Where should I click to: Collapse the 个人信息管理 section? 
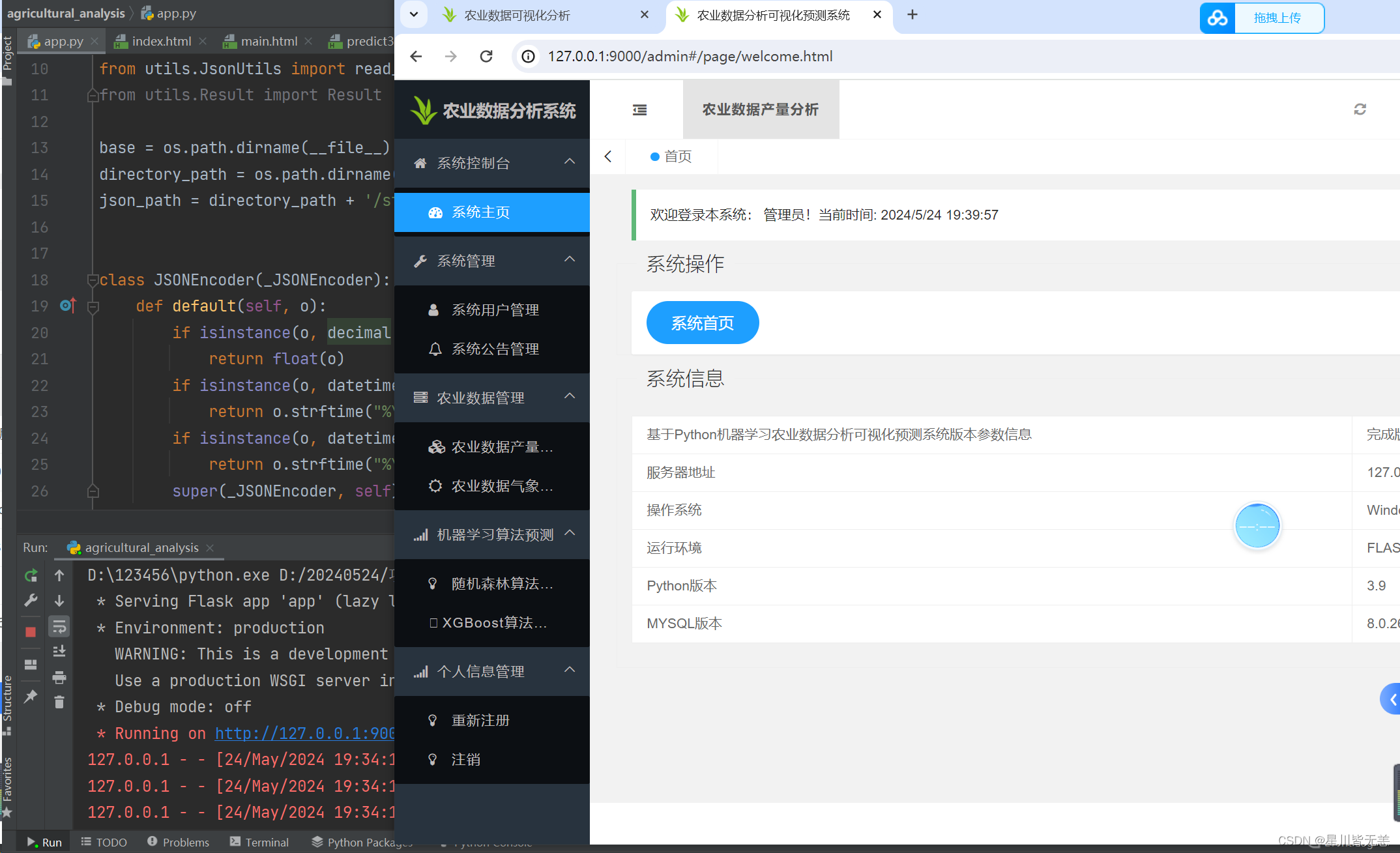pyautogui.click(x=569, y=670)
